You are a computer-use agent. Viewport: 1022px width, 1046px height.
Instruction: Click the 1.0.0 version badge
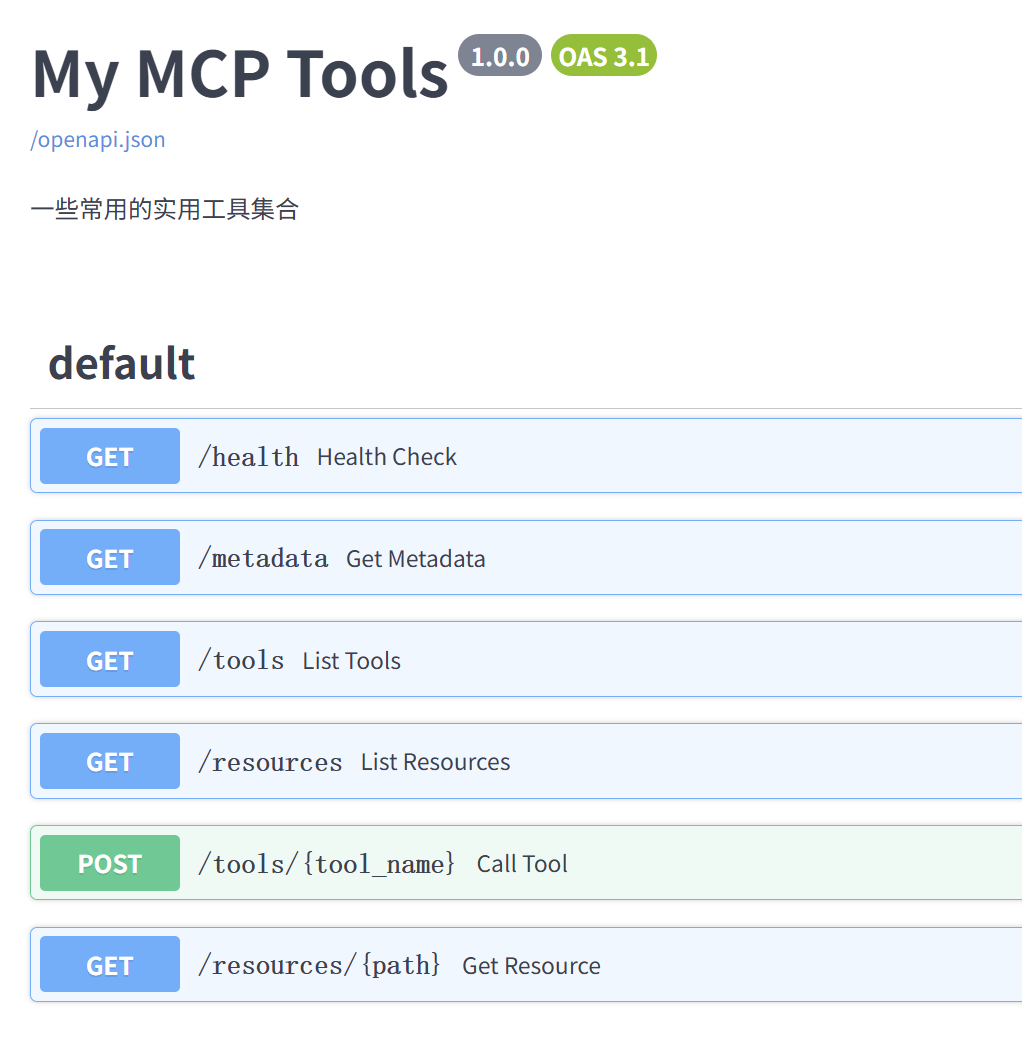(x=500, y=56)
